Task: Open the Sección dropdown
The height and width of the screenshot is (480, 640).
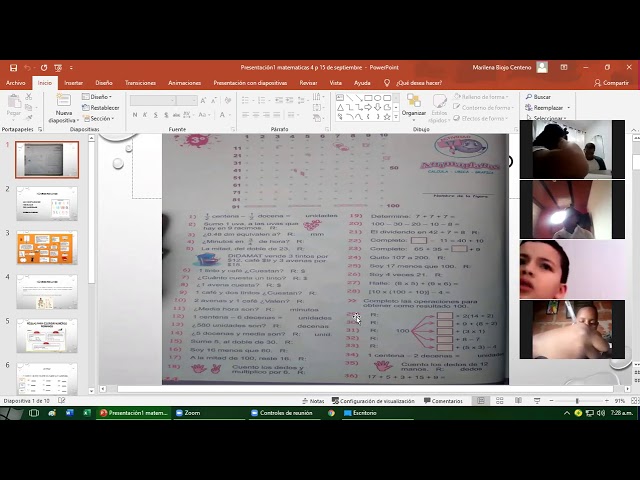Action: coord(98,118)
